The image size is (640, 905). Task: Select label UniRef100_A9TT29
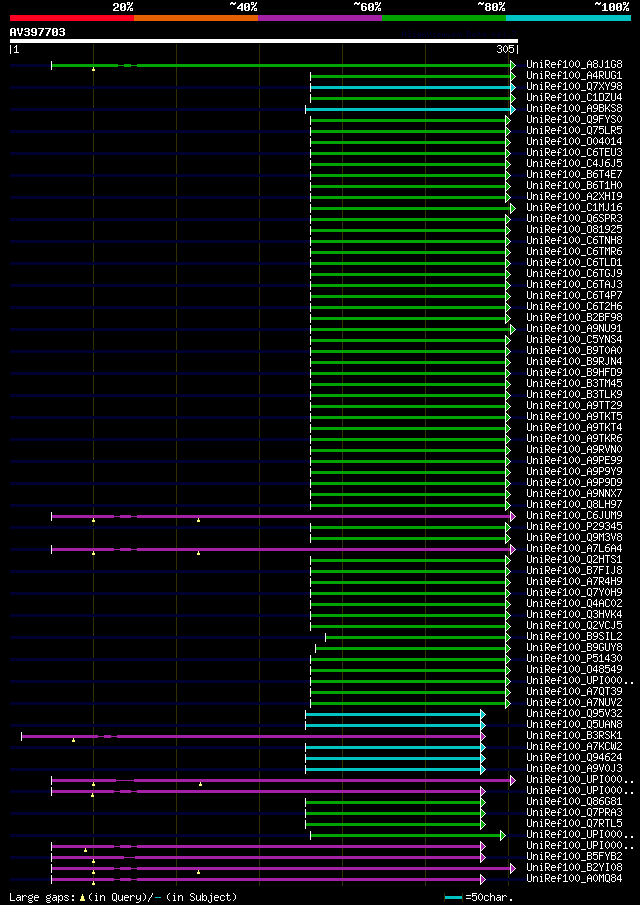coord(574,406)
